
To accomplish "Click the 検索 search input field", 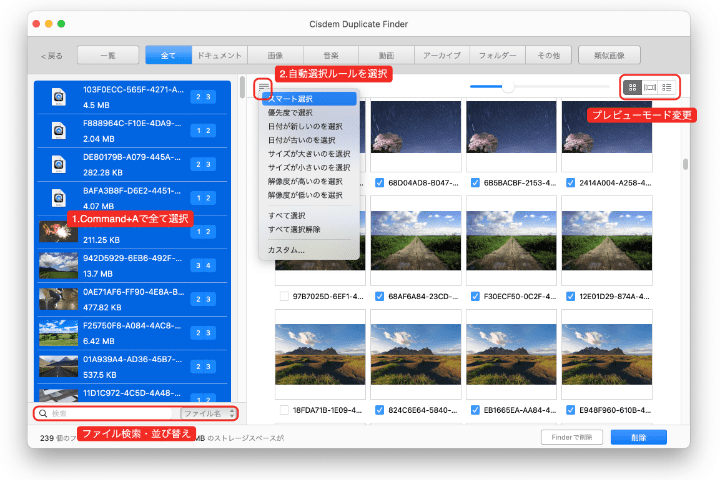I will pos(110,413).
